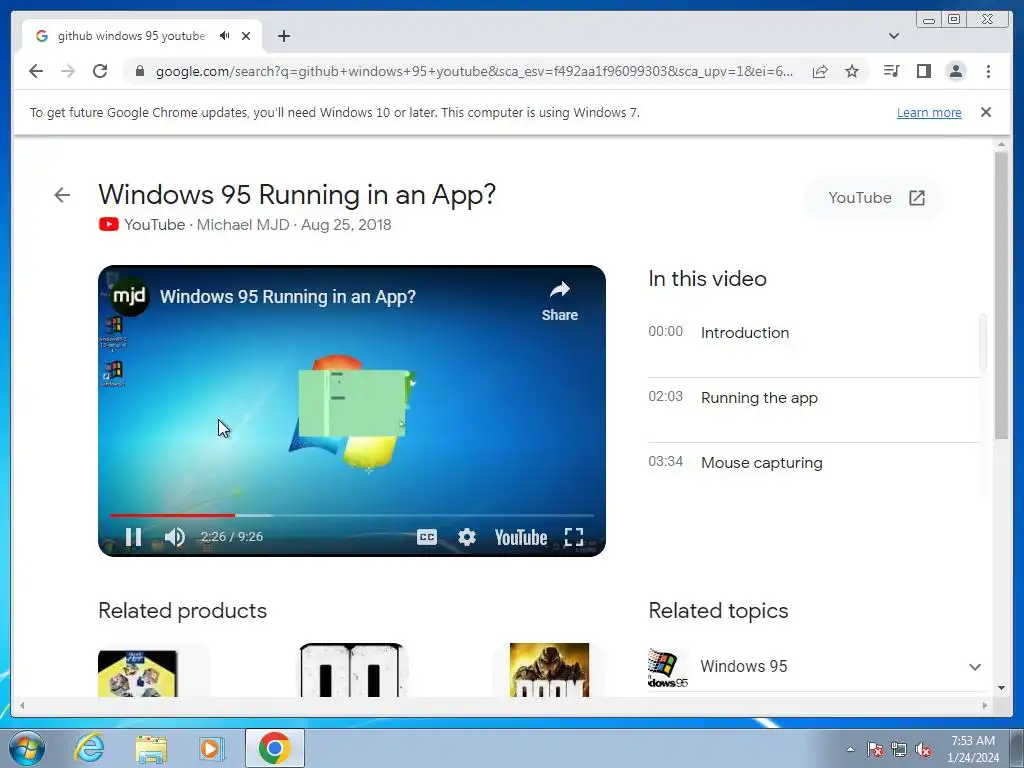Viewport: 1024px width, 768px height.
Task: Share this page icon in address bar
Action: (820, 71)
